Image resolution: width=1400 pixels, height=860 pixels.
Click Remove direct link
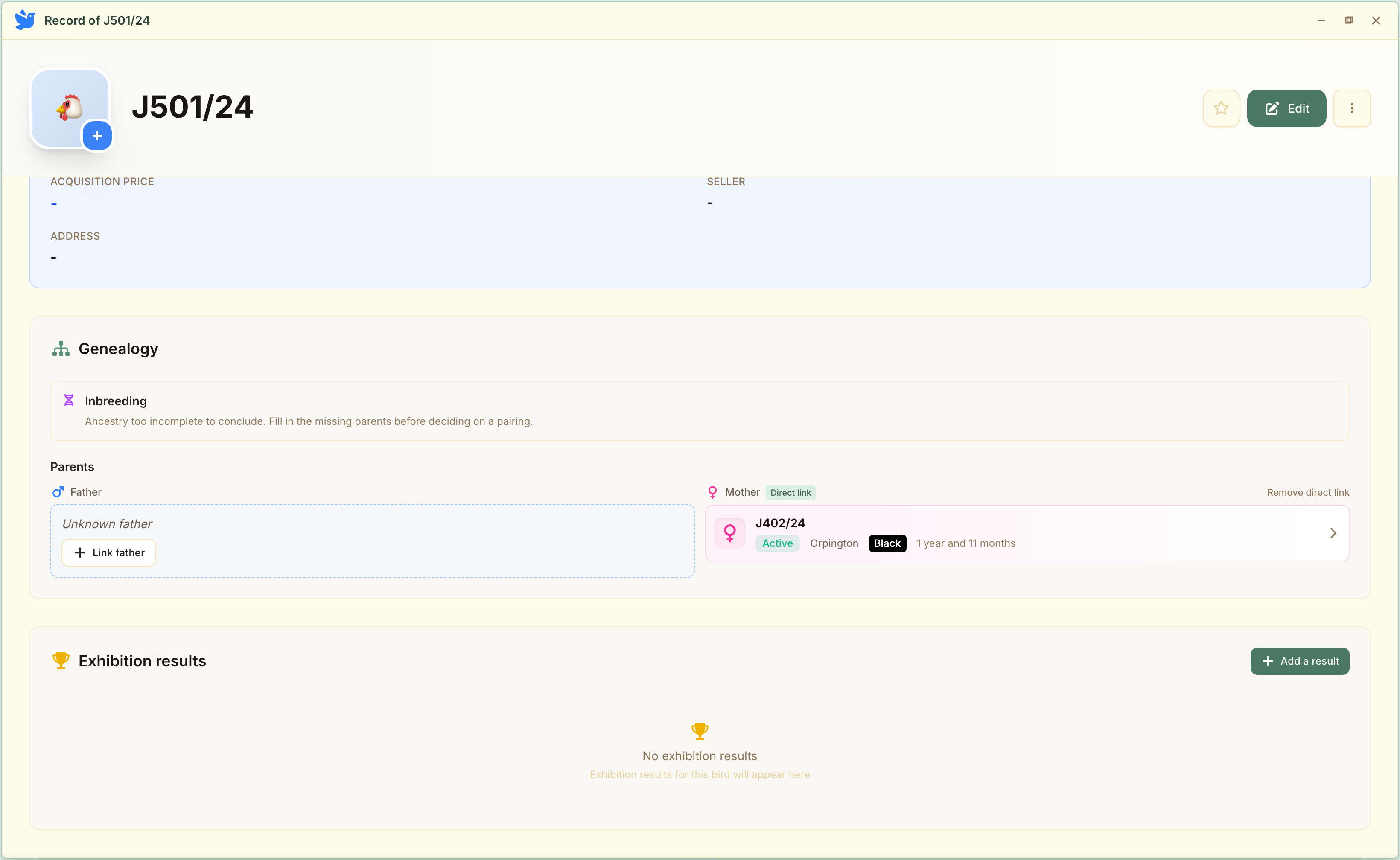tap(1308, 493)
